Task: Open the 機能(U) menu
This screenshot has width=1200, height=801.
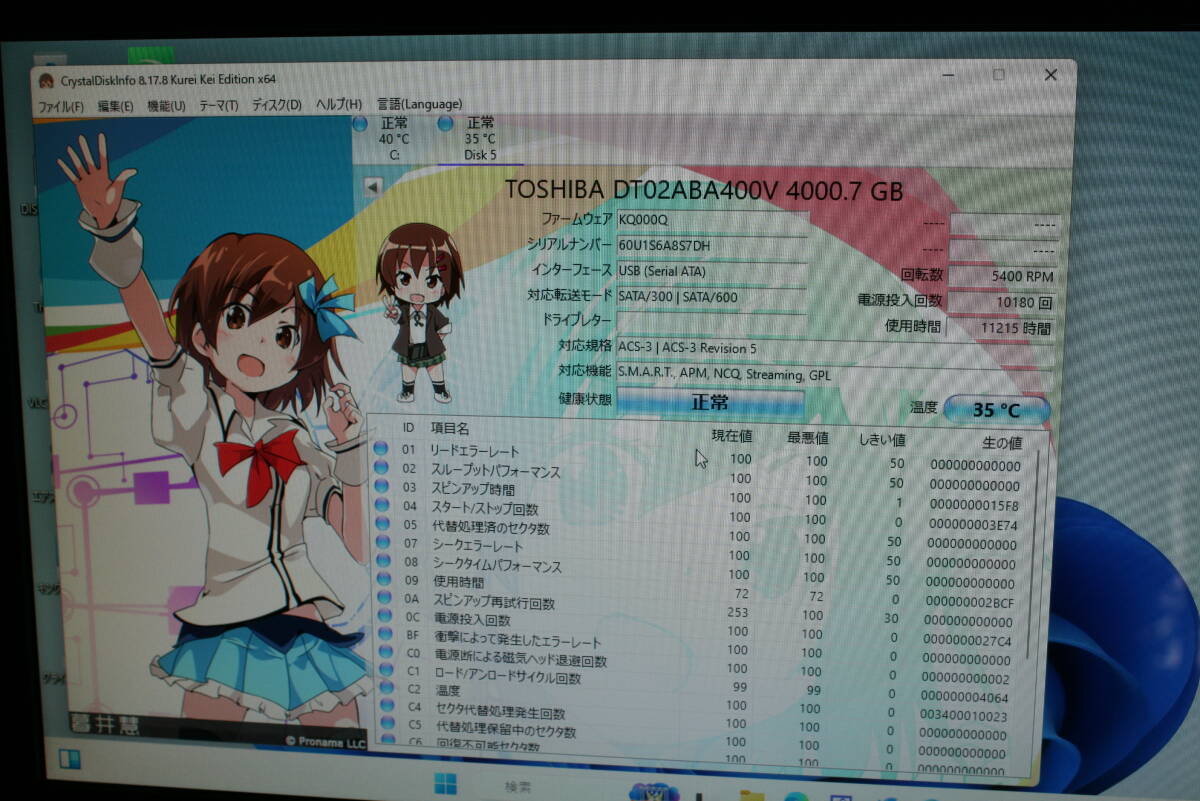Action: point(166,105)
